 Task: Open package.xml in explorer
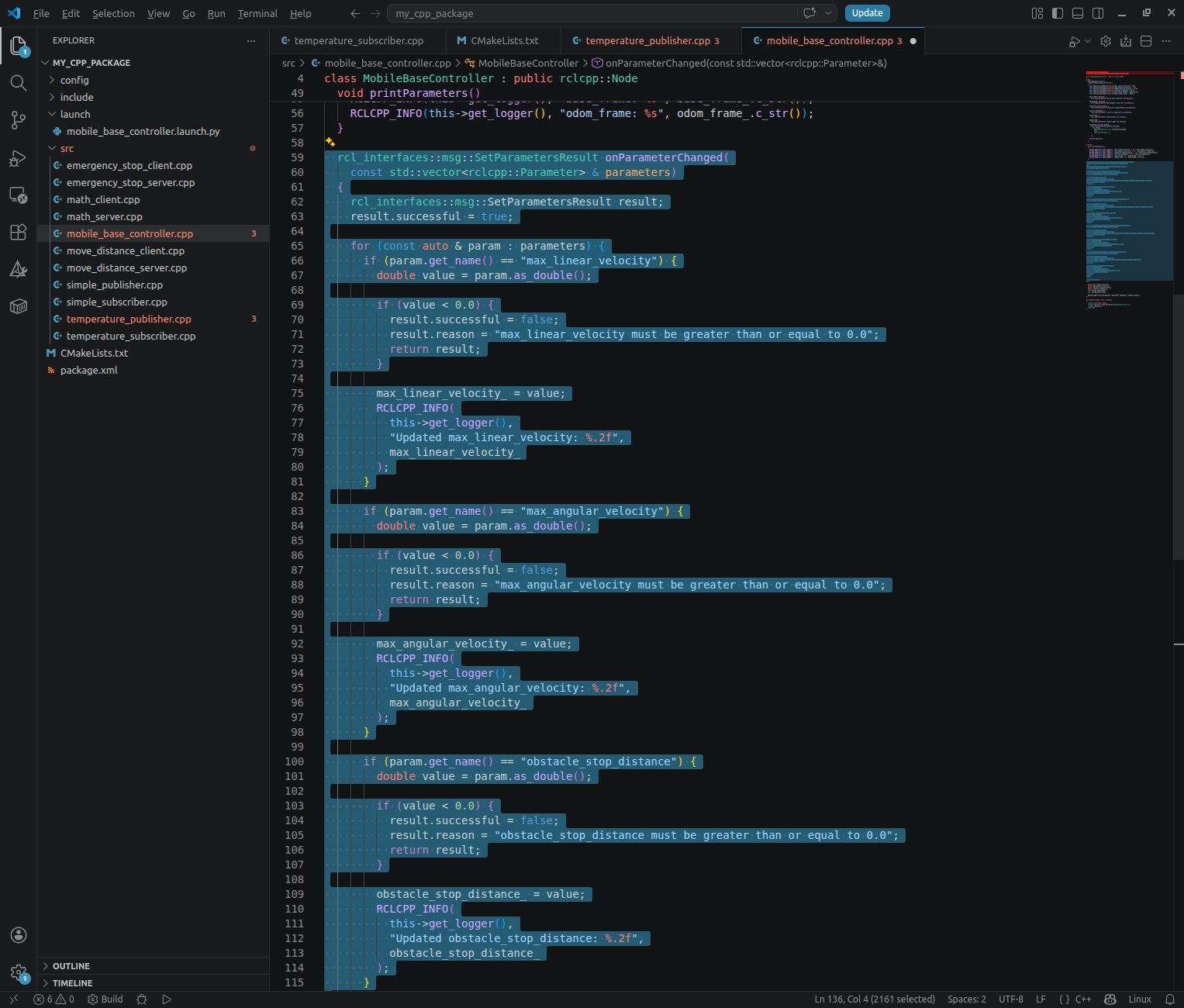pos(153,370)
